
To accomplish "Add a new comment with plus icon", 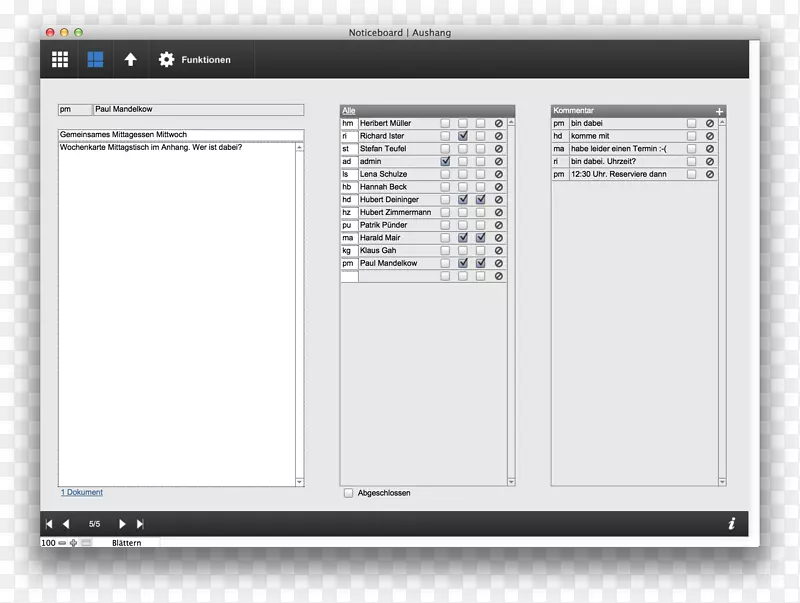I will coord(719,111).
